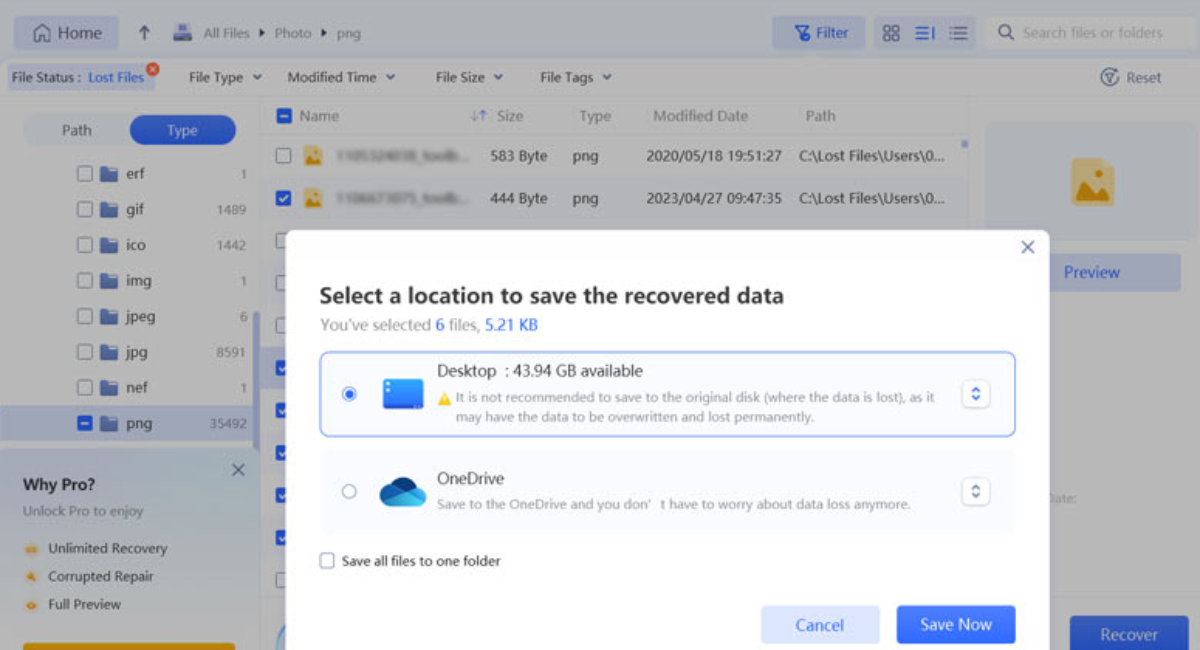Check the gif folder checkbox
Screen dimensions: 1200x650
pyautogui.click(x=85, y=209)
